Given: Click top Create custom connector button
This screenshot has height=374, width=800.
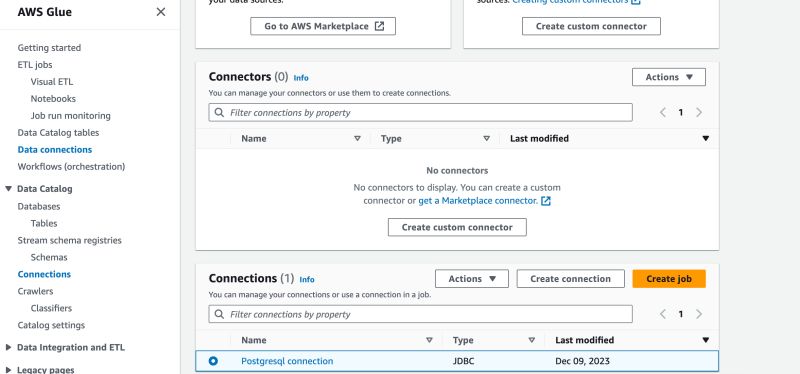Looking at the screenshot, I should coord(591,27).
